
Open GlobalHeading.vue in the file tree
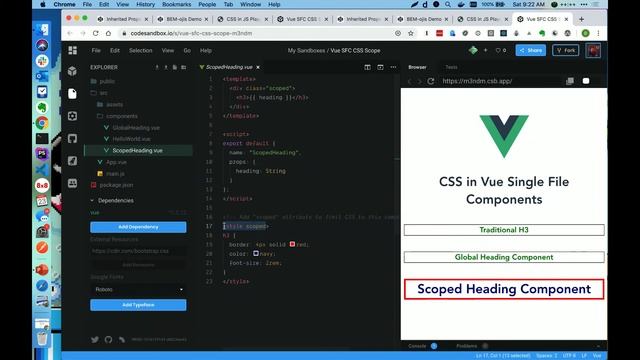[136, 128]
